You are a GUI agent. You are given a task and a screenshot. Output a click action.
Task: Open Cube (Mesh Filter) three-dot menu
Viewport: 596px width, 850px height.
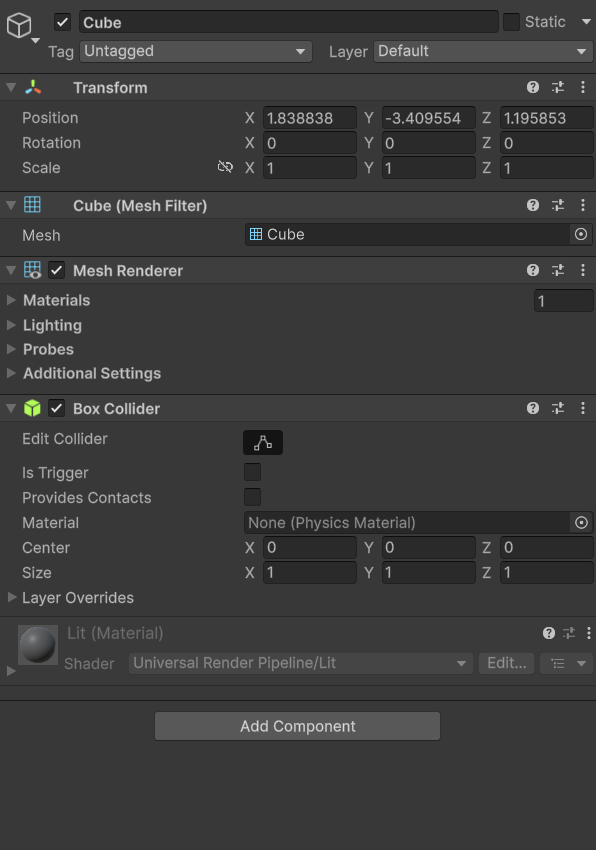click(x=582, y=205)
